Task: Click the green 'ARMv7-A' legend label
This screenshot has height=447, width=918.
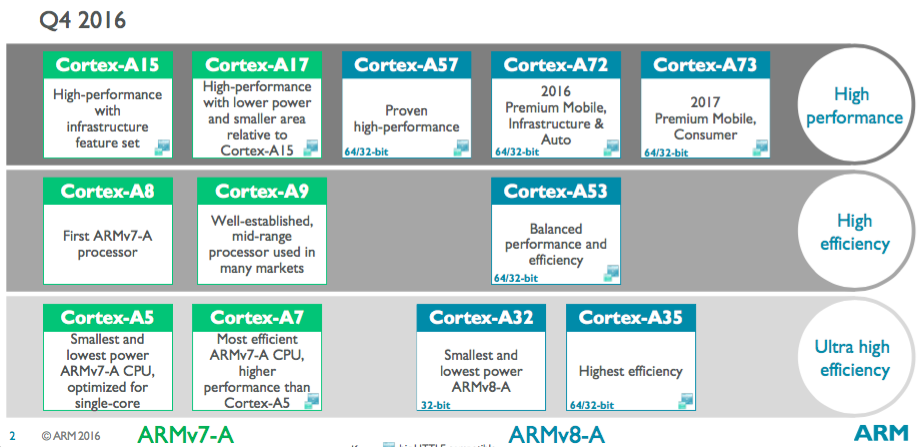Action: point(186,435)
